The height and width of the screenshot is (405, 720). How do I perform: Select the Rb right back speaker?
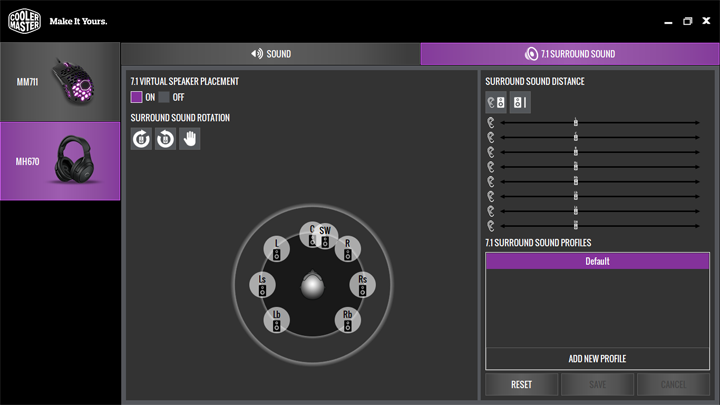348,320
